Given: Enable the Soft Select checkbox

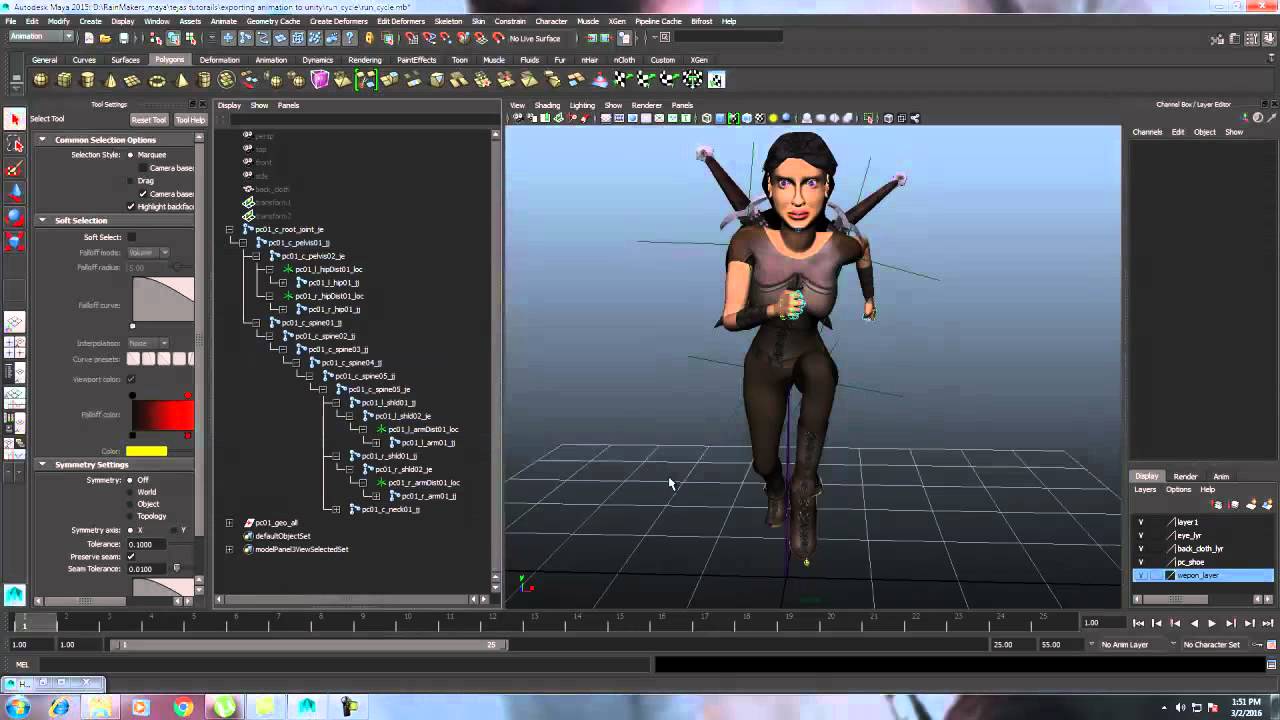Looking at the screenshot, I should click(131, 237).
